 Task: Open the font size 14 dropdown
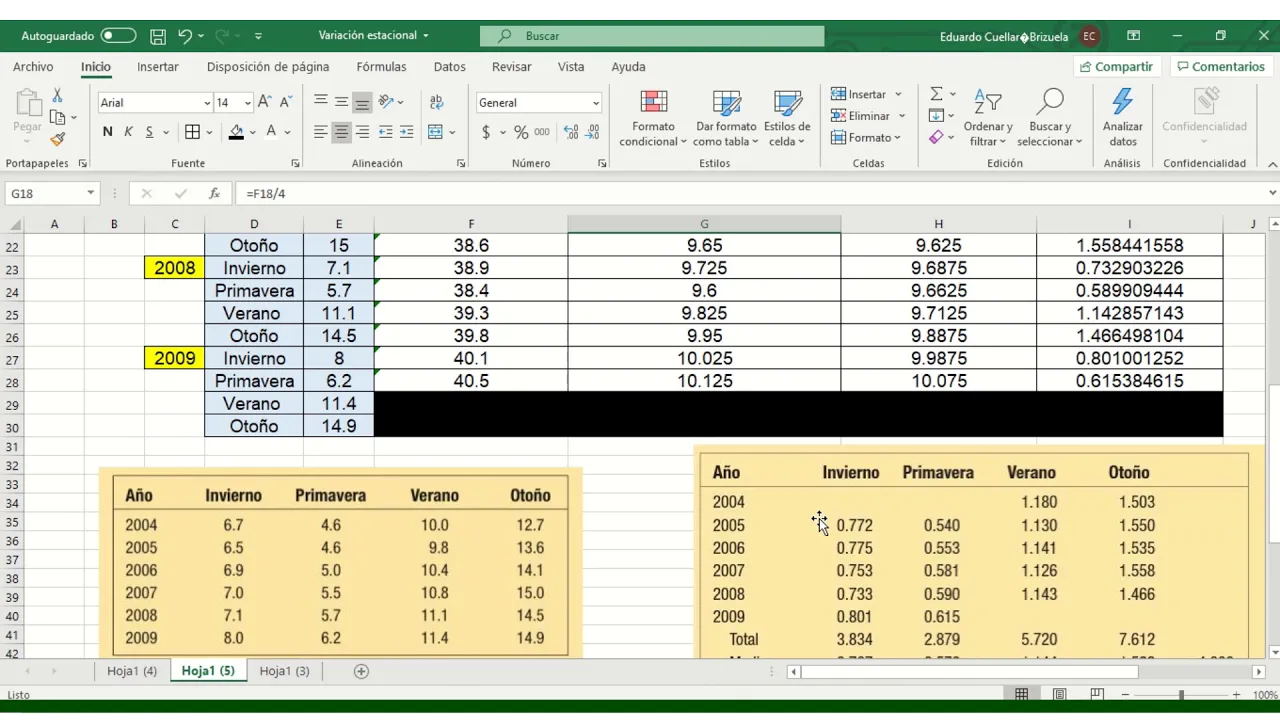(247, 103)
